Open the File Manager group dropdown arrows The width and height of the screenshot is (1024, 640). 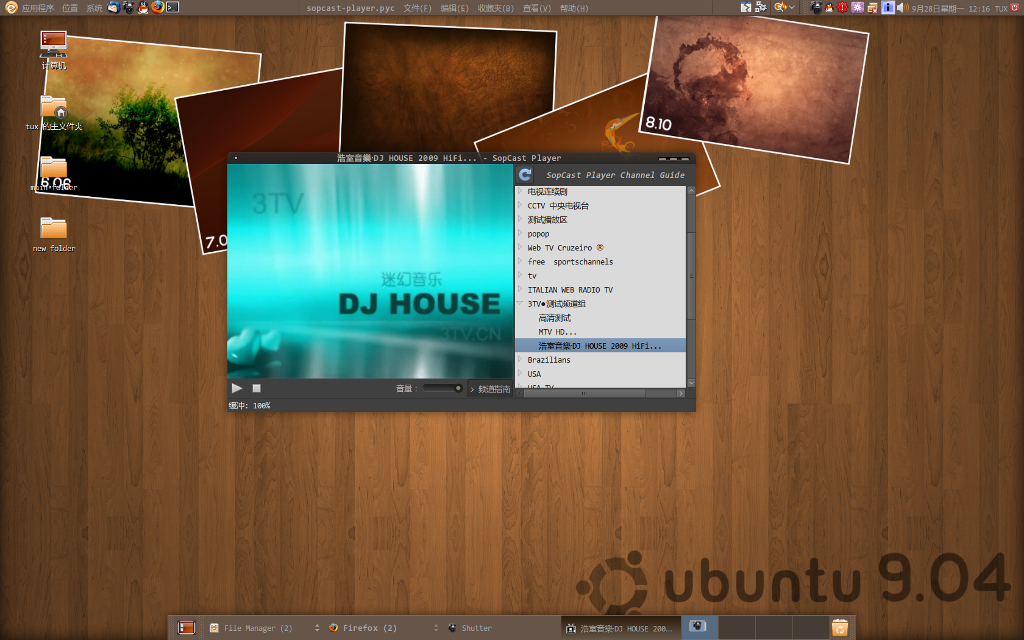(317, 628)
